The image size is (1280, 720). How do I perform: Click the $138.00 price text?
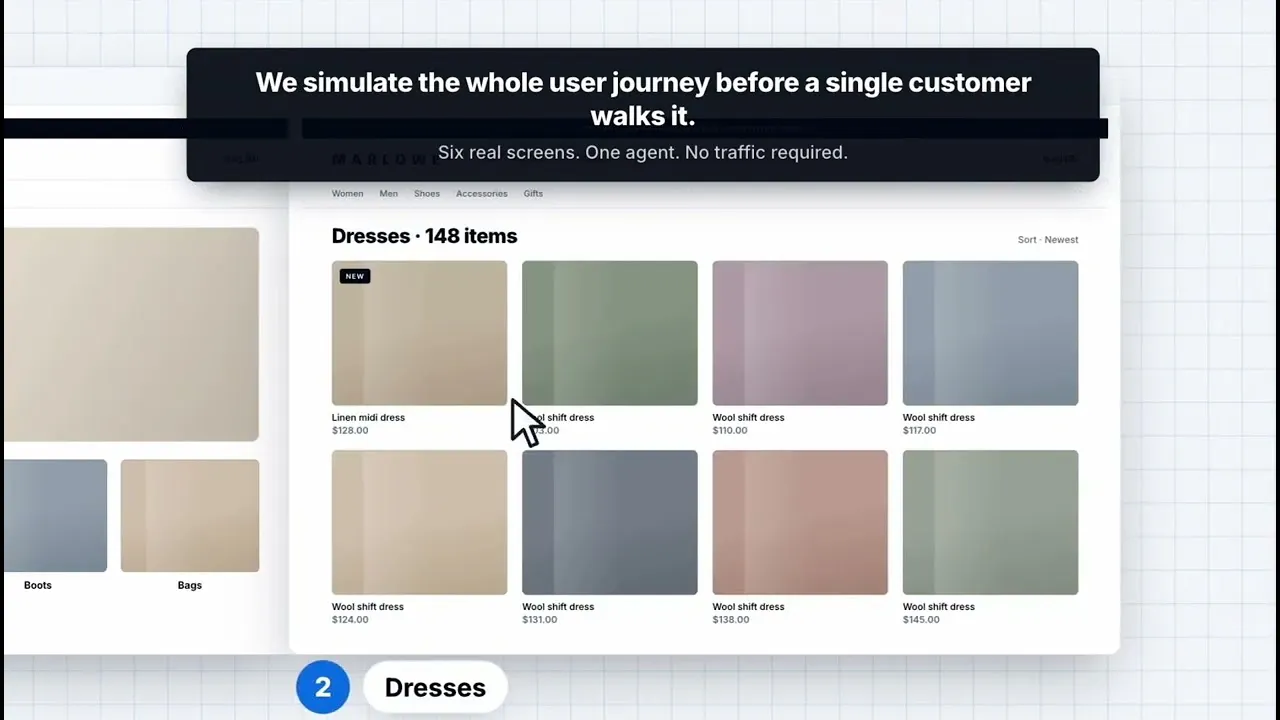click(x=731, y=620)
